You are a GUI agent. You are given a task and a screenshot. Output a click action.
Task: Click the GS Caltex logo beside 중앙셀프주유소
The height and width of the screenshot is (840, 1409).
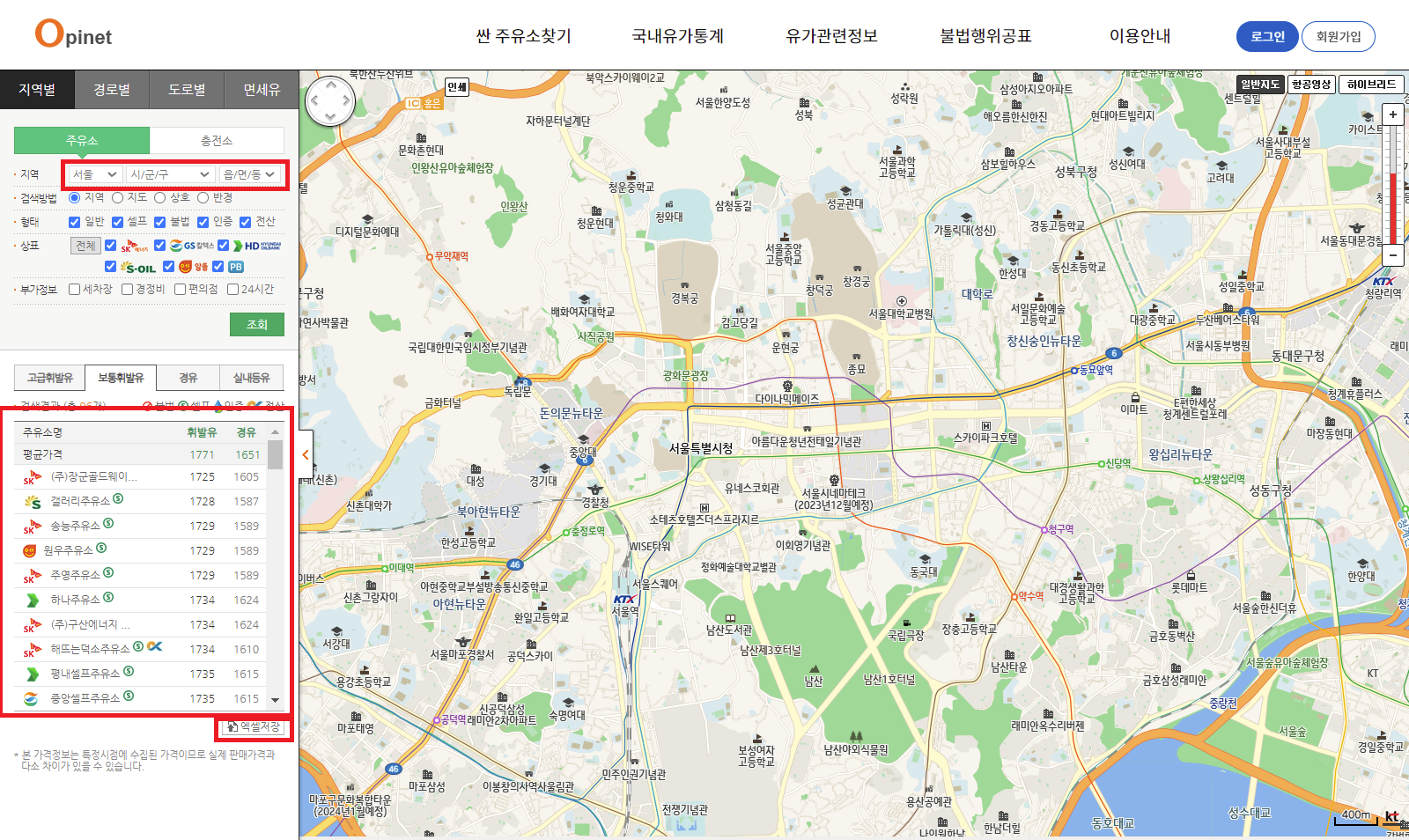click(31, 698)
